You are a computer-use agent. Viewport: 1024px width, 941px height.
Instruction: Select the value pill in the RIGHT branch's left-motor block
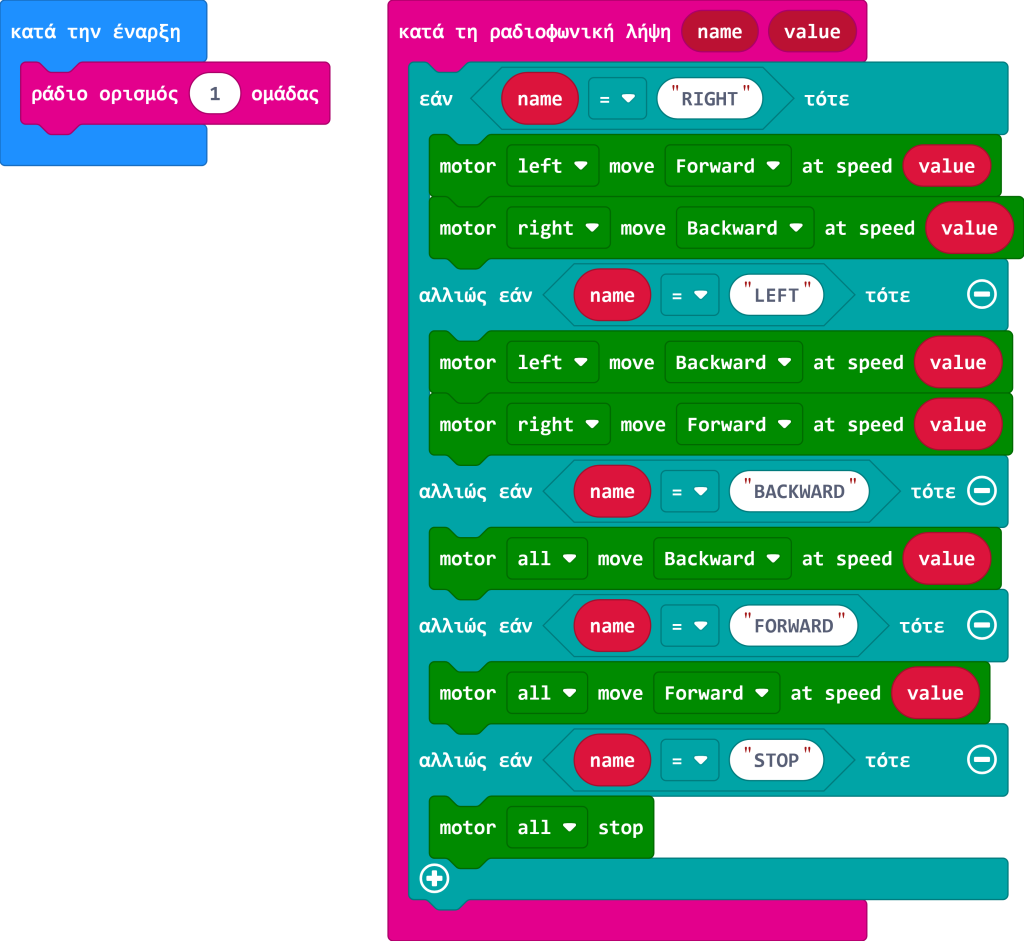[x=946, y=166]
